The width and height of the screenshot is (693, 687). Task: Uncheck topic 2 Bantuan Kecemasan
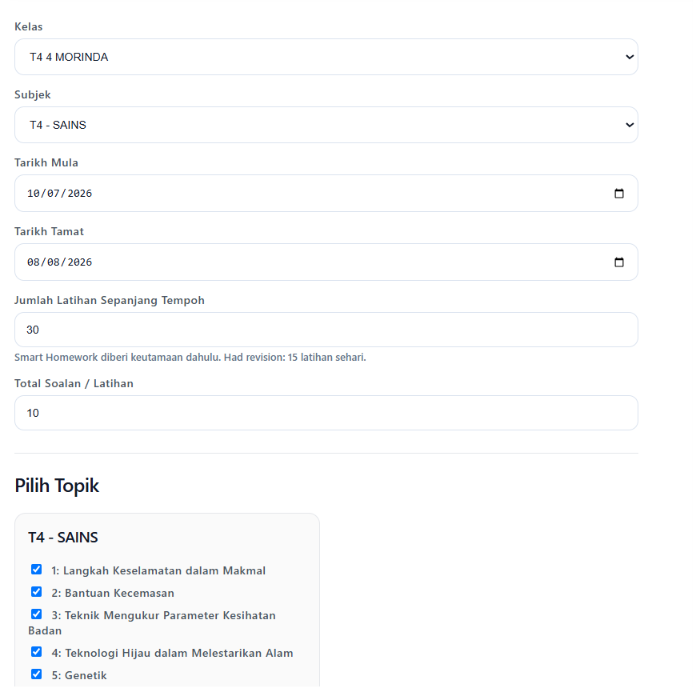(x=36, y=592)
